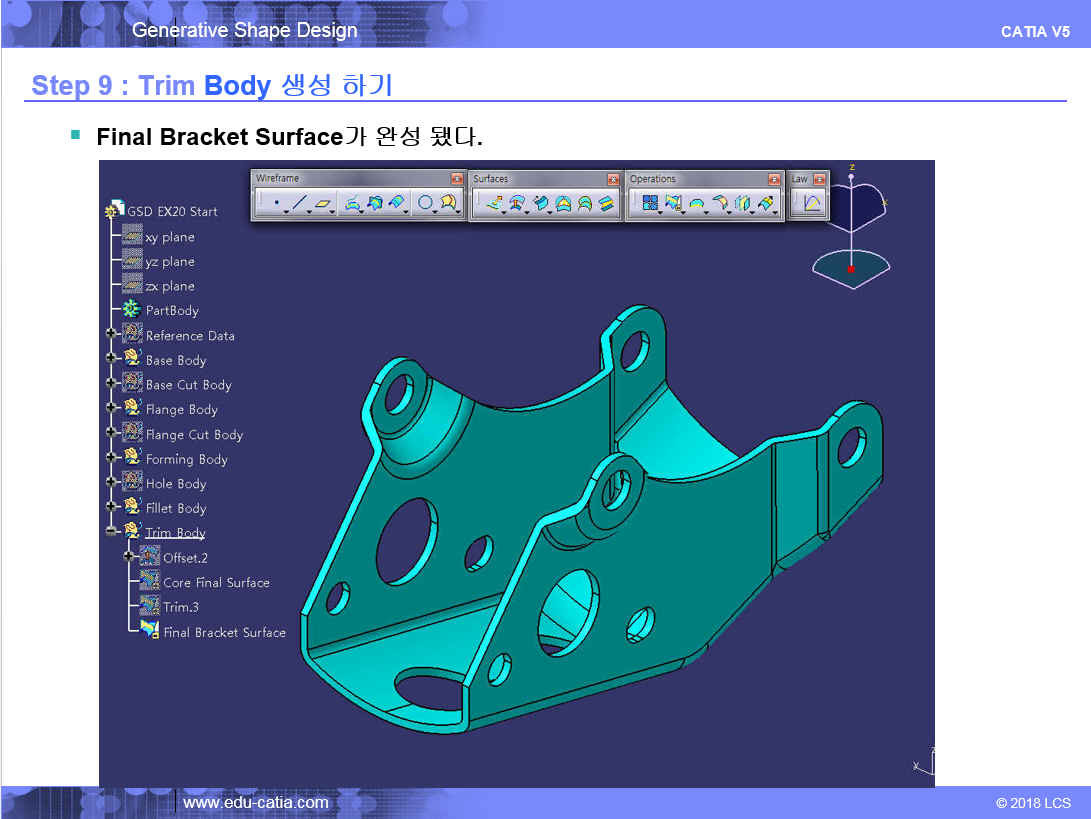This screenshot has width=1091, height=819.
Task: Expand the Offset.2 node
Action: [128, 557]
